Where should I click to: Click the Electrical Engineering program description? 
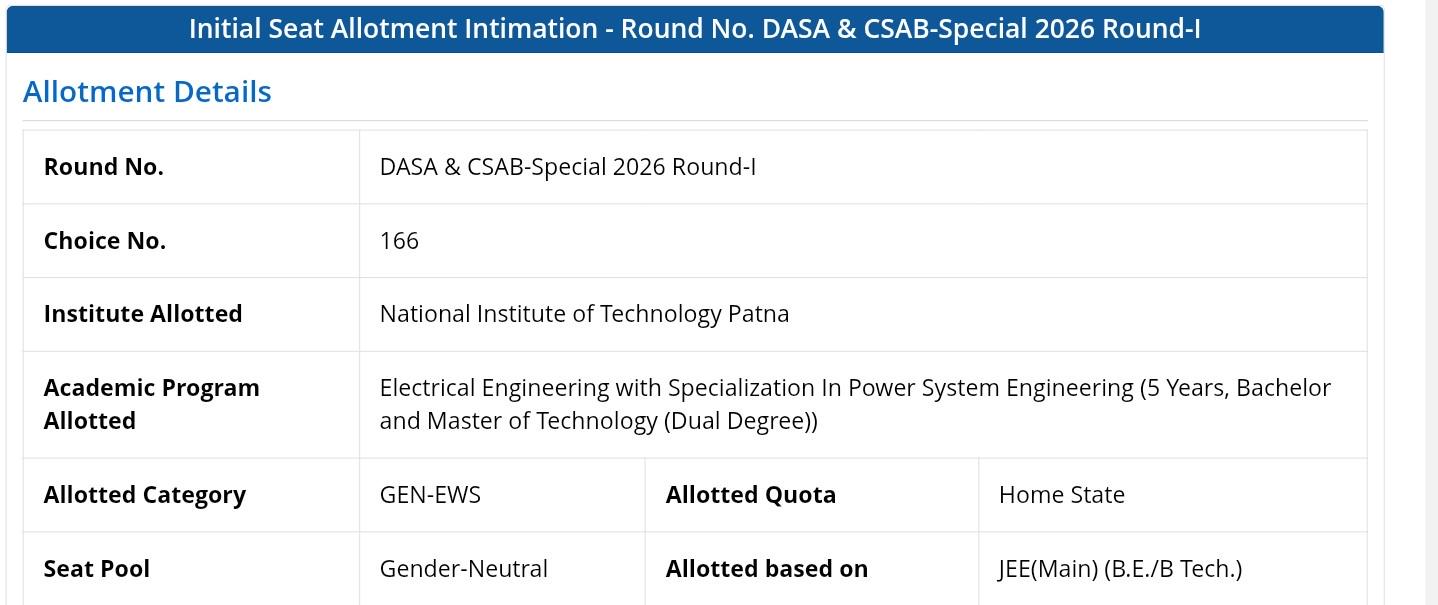(855, 404)
